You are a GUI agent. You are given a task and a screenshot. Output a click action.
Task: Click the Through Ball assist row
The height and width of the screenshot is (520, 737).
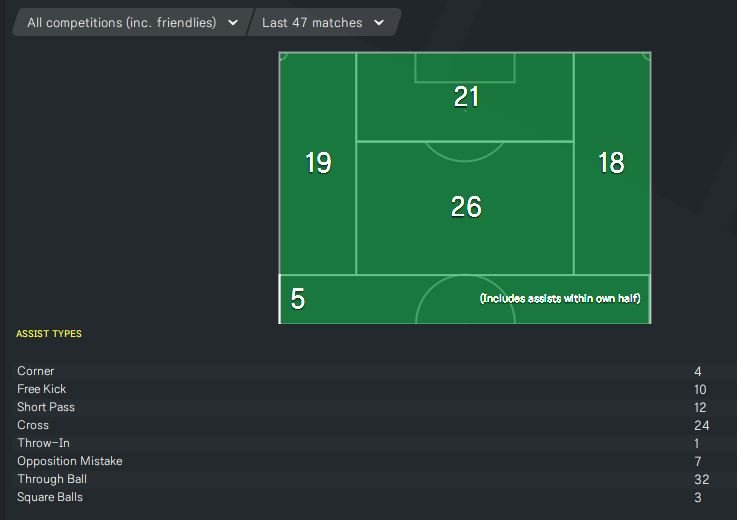pos(52,479)
